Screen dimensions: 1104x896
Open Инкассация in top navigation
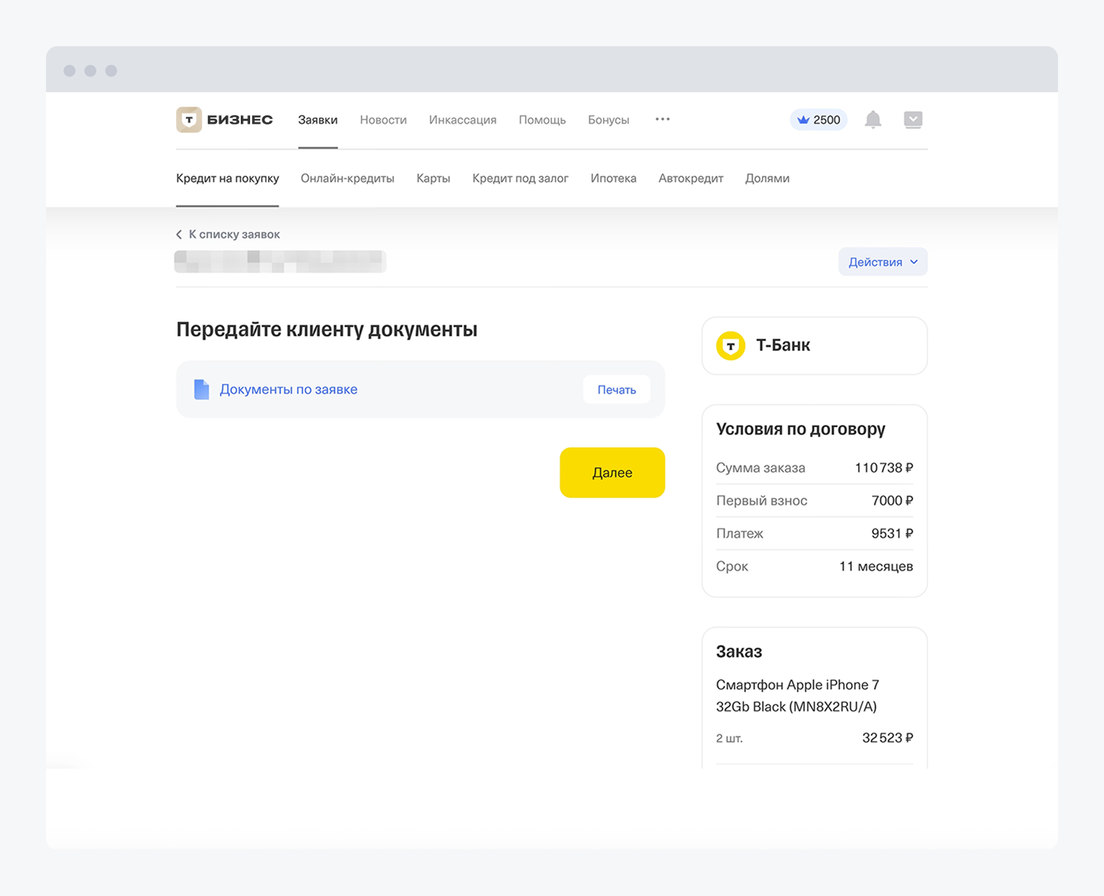pyautogui.click(x=462, y=120)
